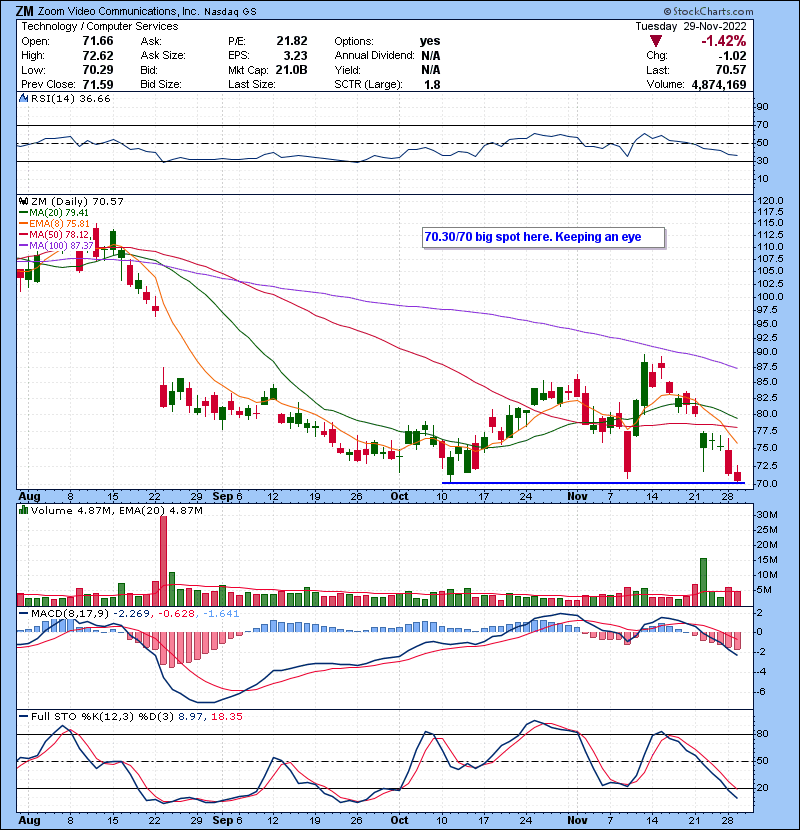Click the SCTR (Large) value 1.8
800x830 pixels.
[432, 85]
